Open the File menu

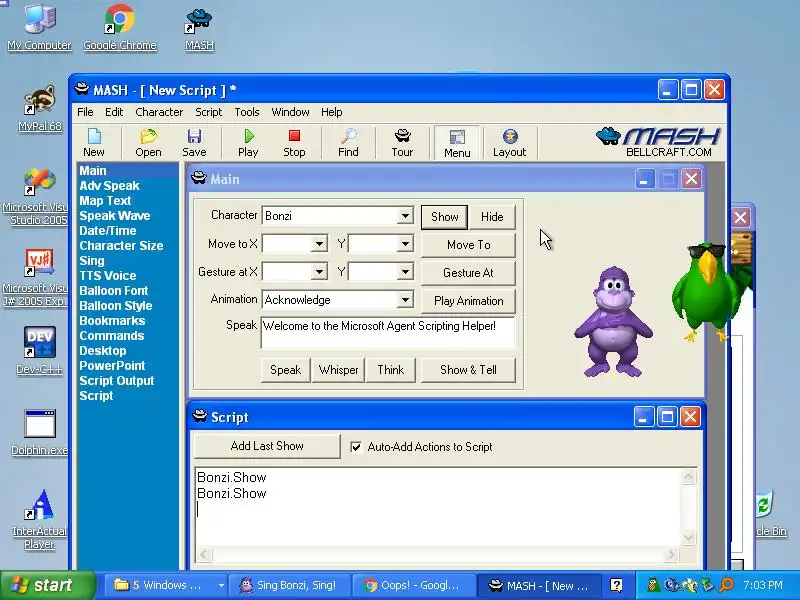85,112
